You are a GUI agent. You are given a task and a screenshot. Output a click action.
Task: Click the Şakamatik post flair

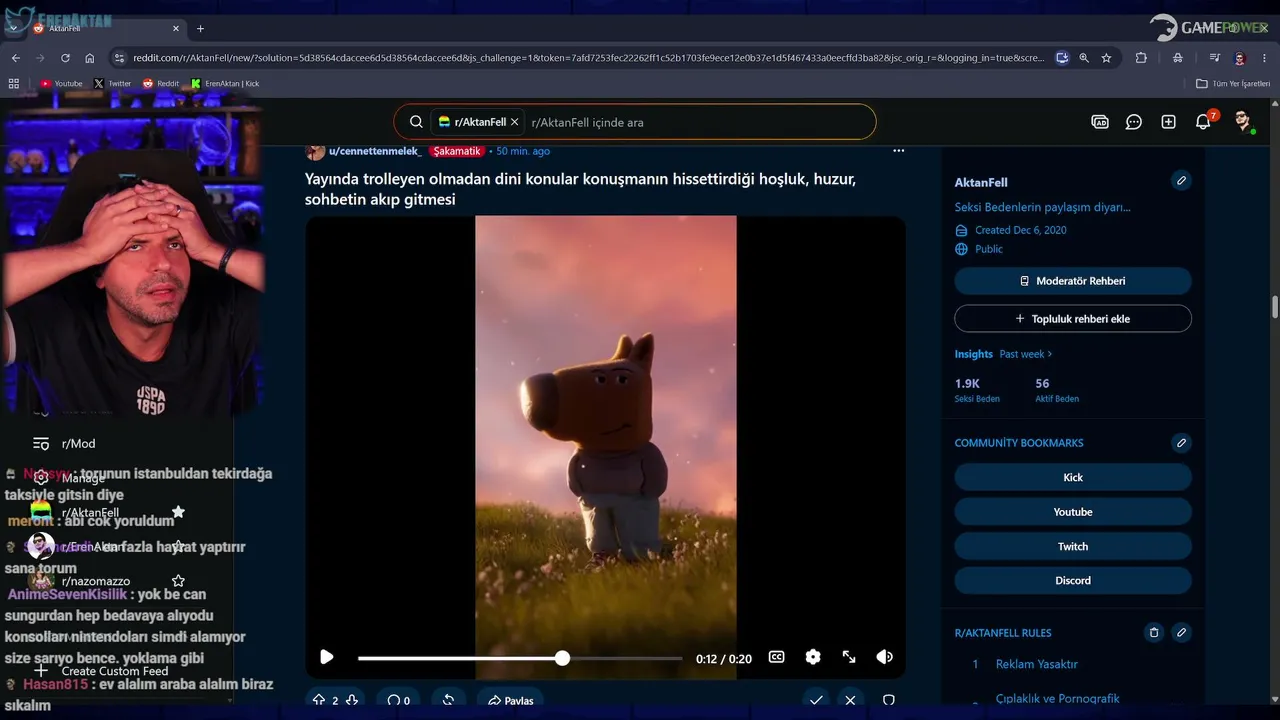pyautogui.click(x=457, y=151)
